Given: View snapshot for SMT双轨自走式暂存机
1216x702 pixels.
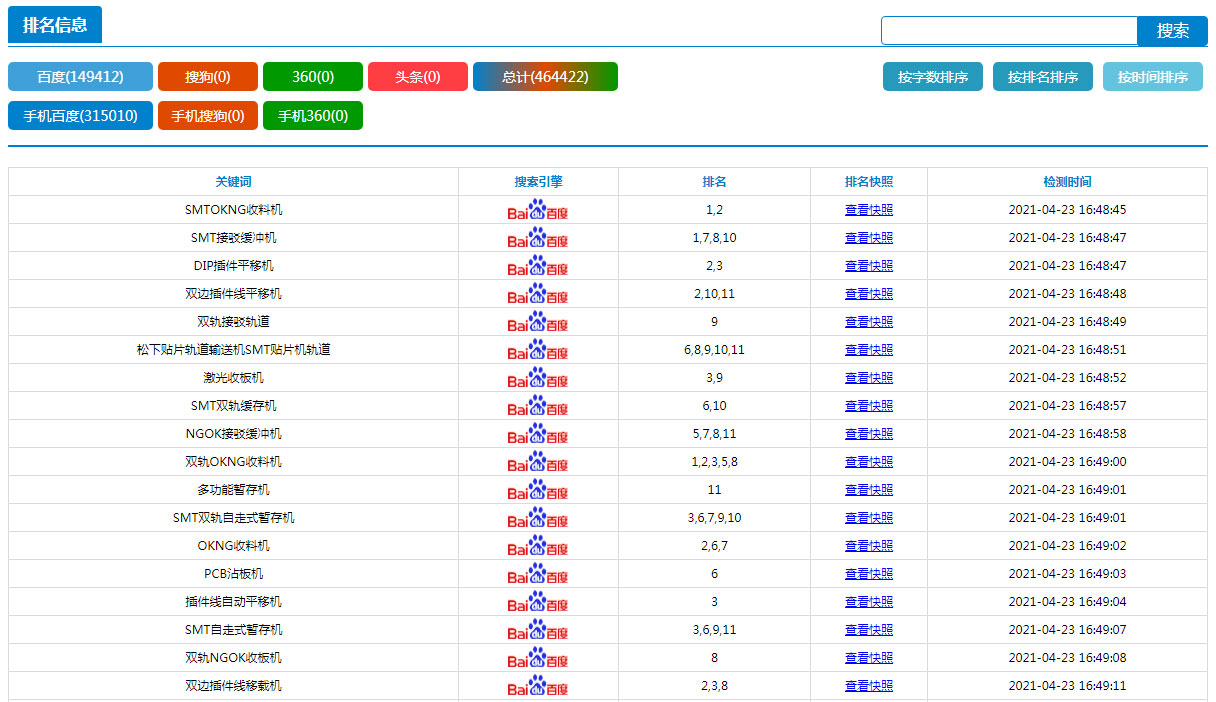Looking at the screenshot, I should click(869, 518).
